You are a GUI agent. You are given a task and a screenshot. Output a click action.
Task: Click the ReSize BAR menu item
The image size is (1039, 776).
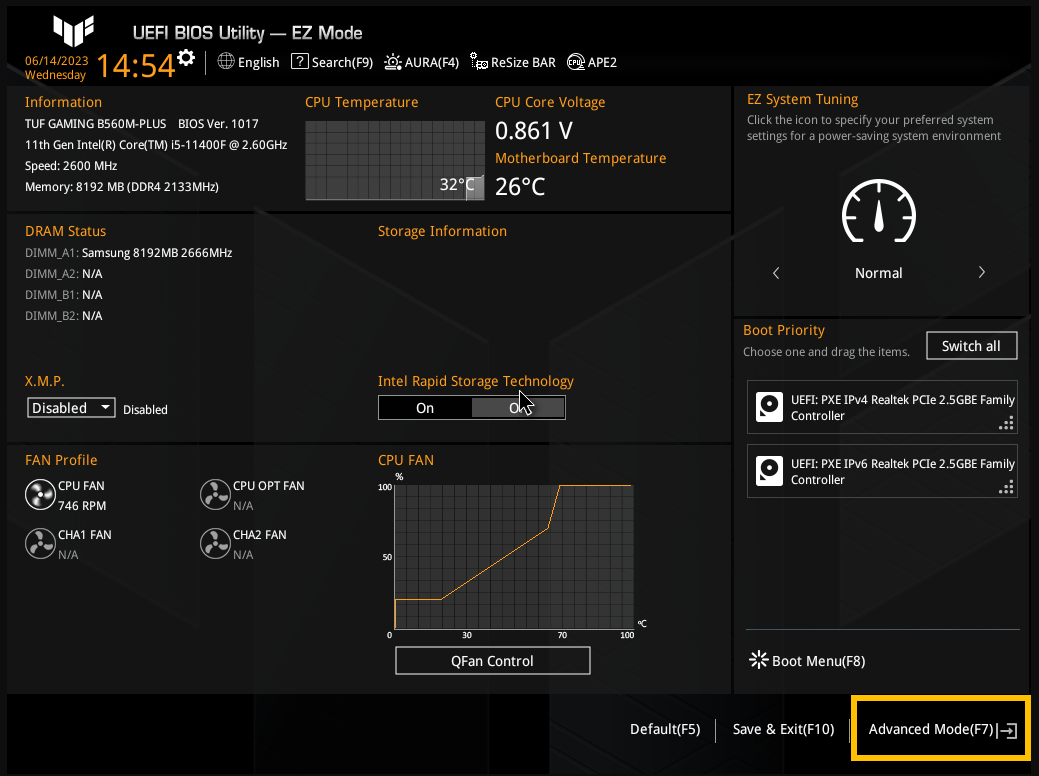tap(513, 62)
